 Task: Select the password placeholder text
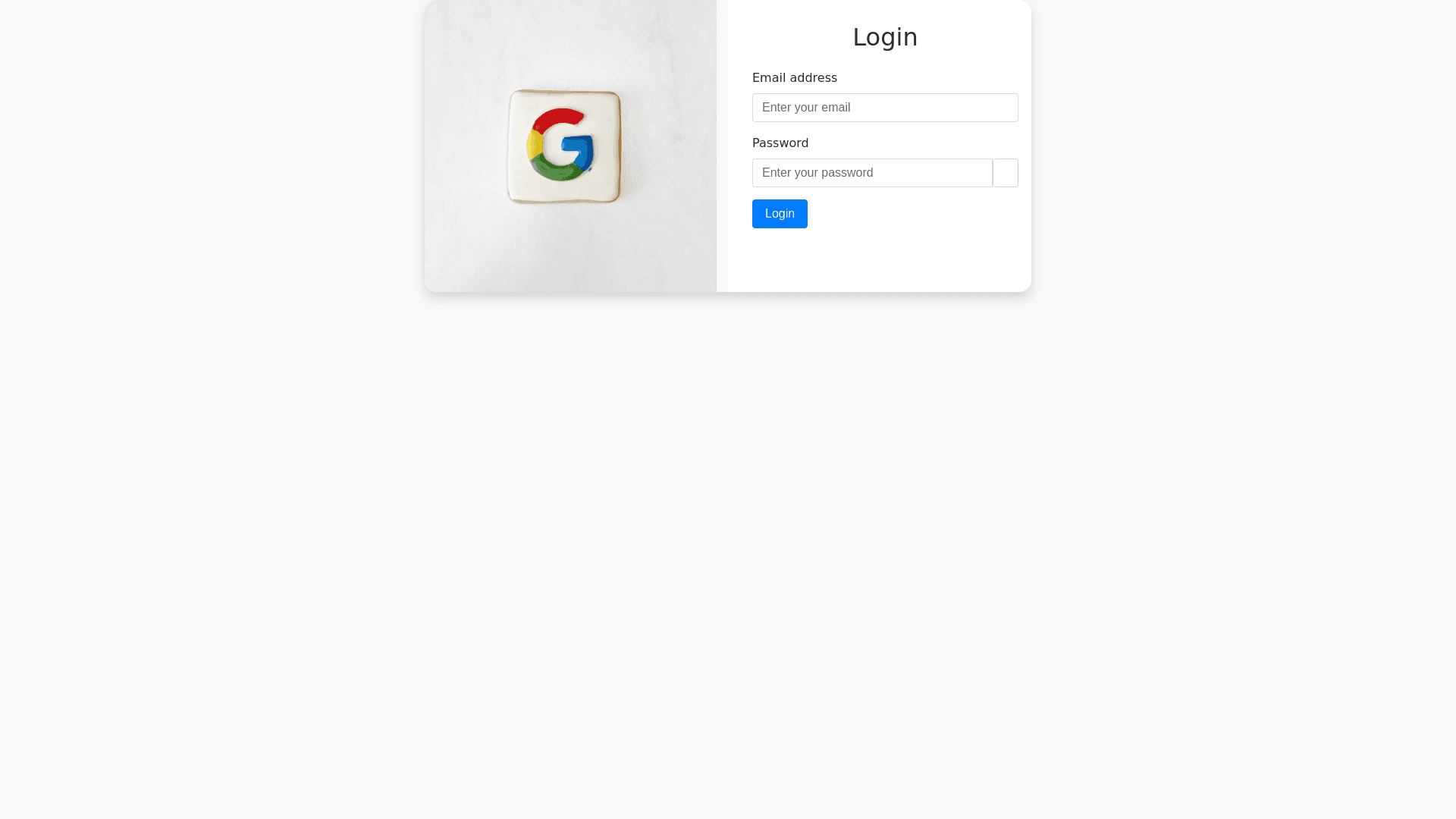point(817,173)
